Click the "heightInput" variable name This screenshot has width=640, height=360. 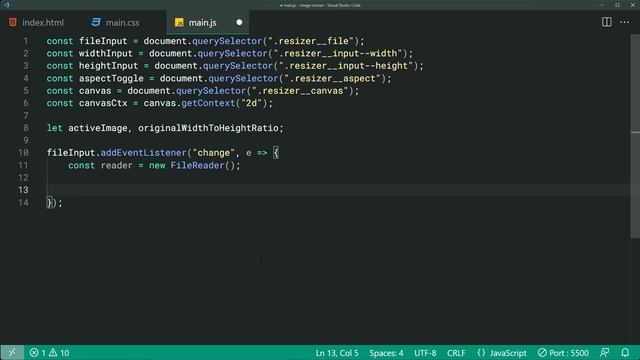109,66
